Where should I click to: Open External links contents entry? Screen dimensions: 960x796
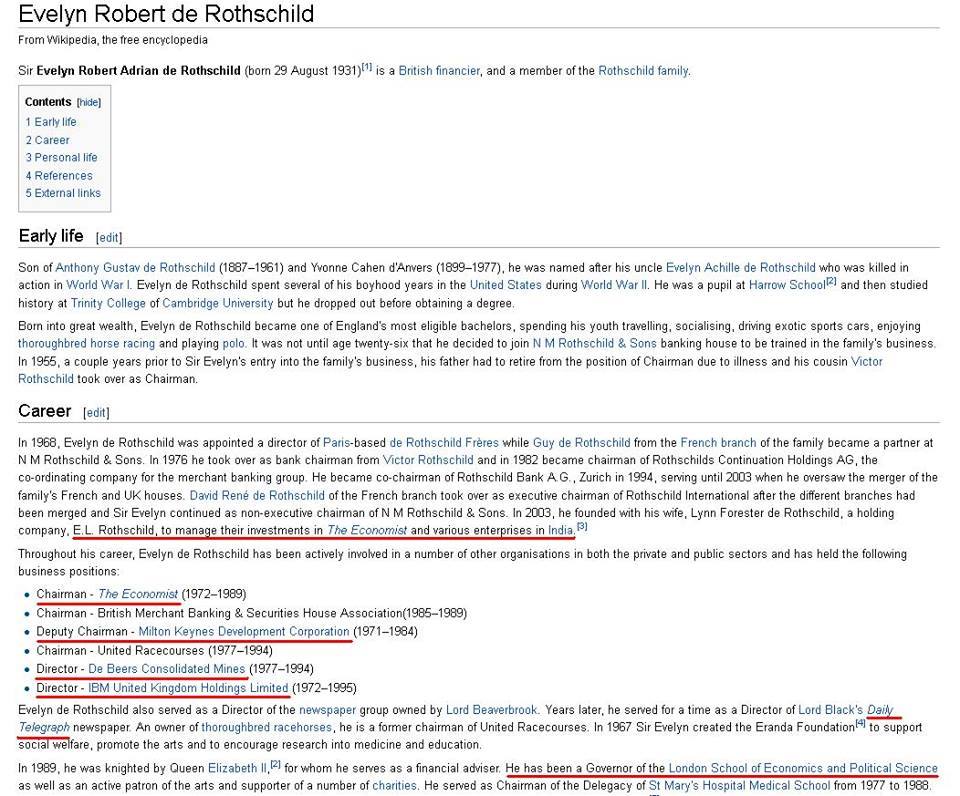pyautogui.click(x=63, y=193)
